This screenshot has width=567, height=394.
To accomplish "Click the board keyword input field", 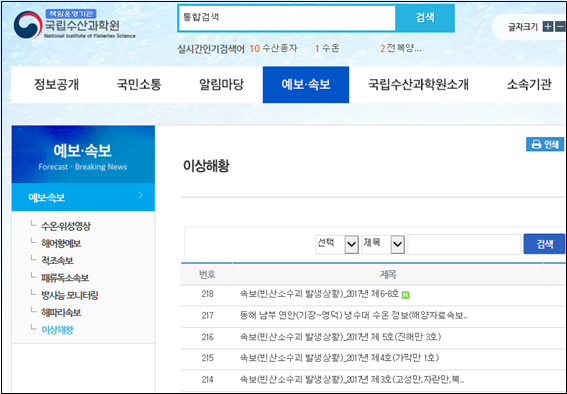I will coord(464,244).
